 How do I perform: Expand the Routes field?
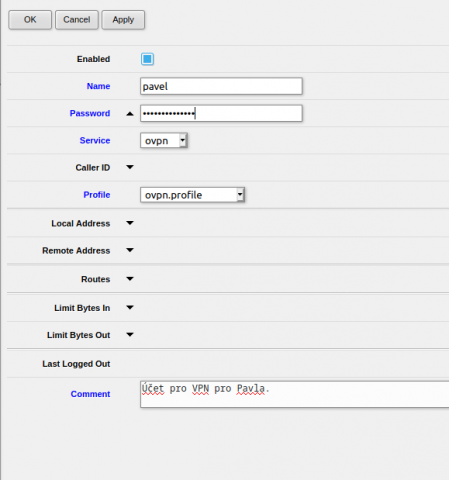pyautogui.click(x=130, y=279)
